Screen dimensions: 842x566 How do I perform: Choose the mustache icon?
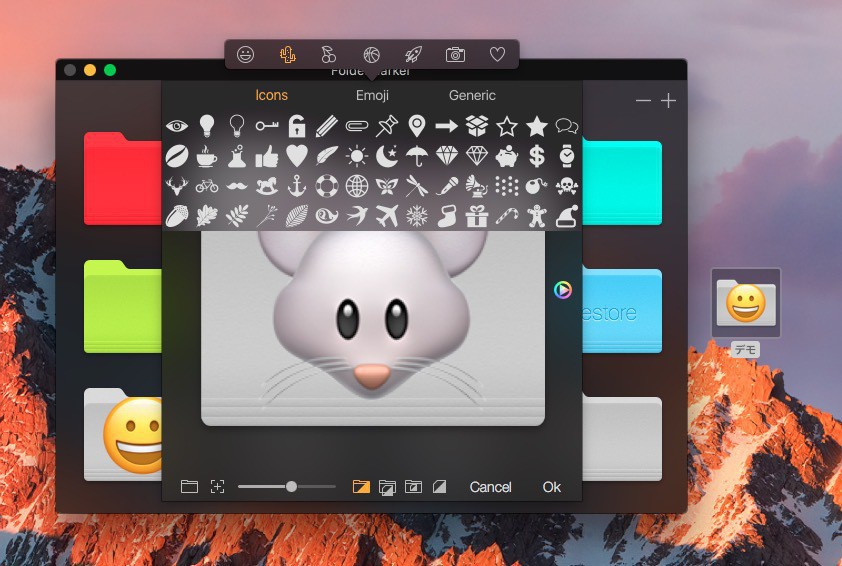click(237, 186)
